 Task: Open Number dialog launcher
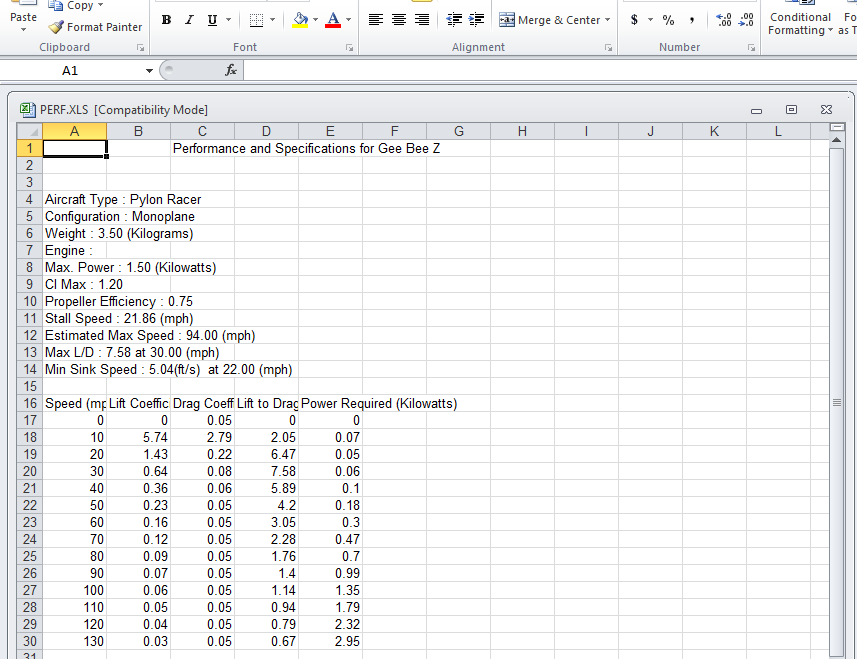click(752, 48)
